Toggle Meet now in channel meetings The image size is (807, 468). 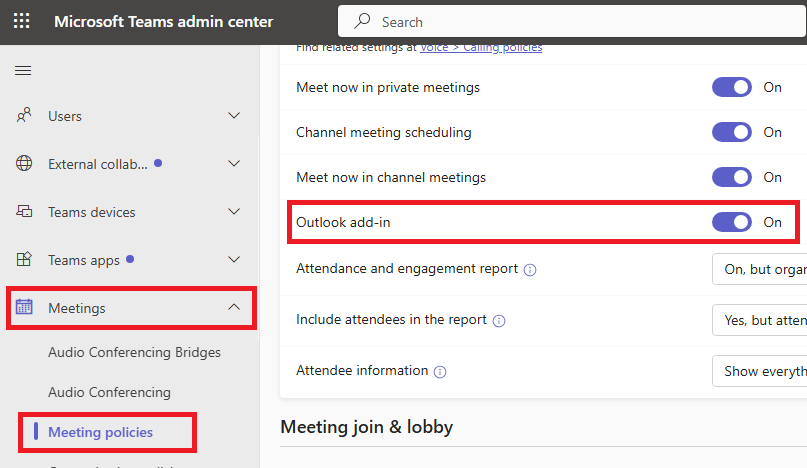pyautogui.click(x=731, y=177)
